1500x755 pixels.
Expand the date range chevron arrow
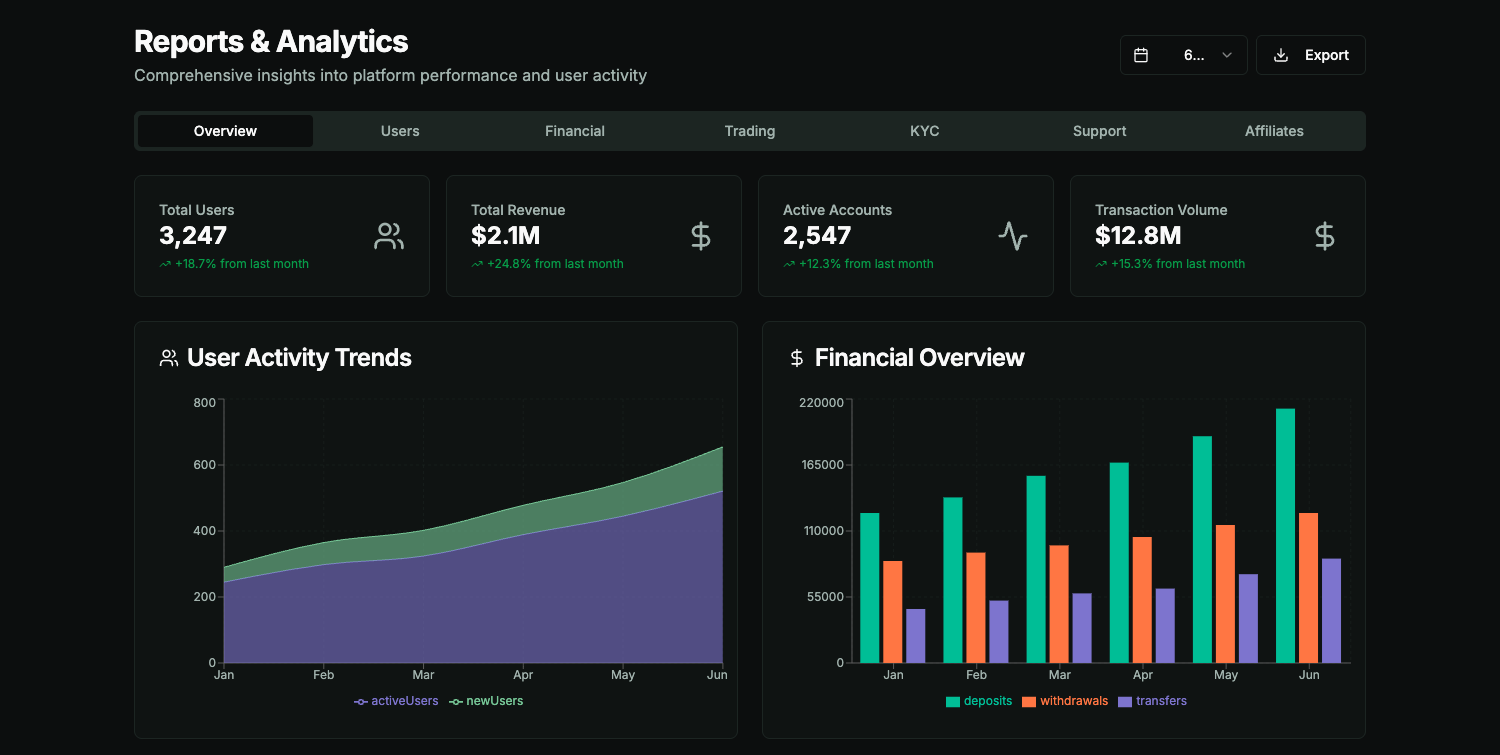[x=1227, y=55]
